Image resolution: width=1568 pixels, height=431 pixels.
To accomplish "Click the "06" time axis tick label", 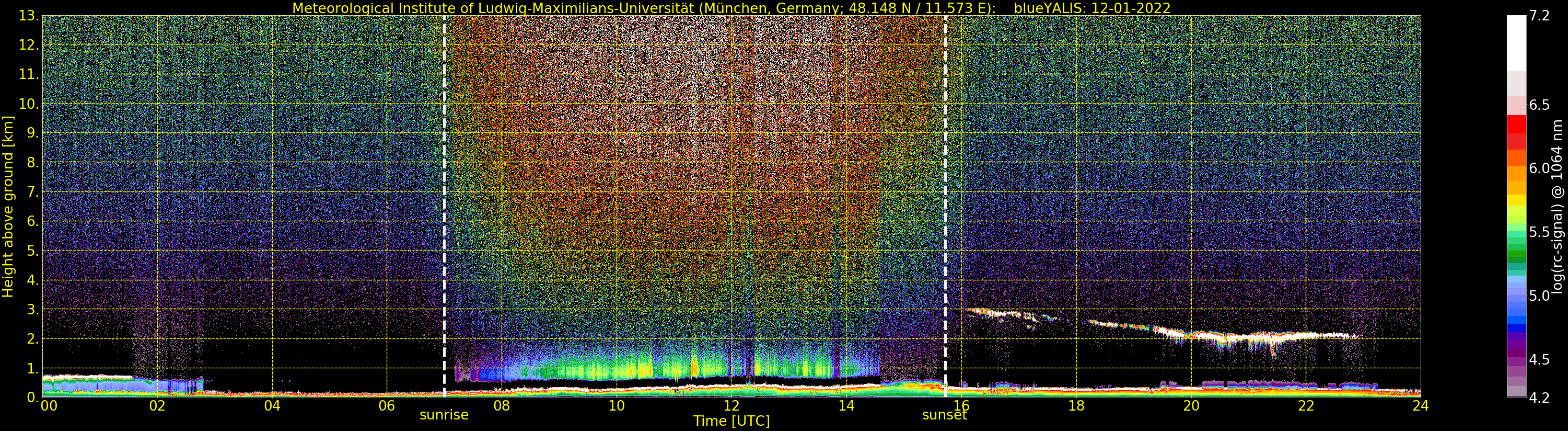I will [387, 406].
